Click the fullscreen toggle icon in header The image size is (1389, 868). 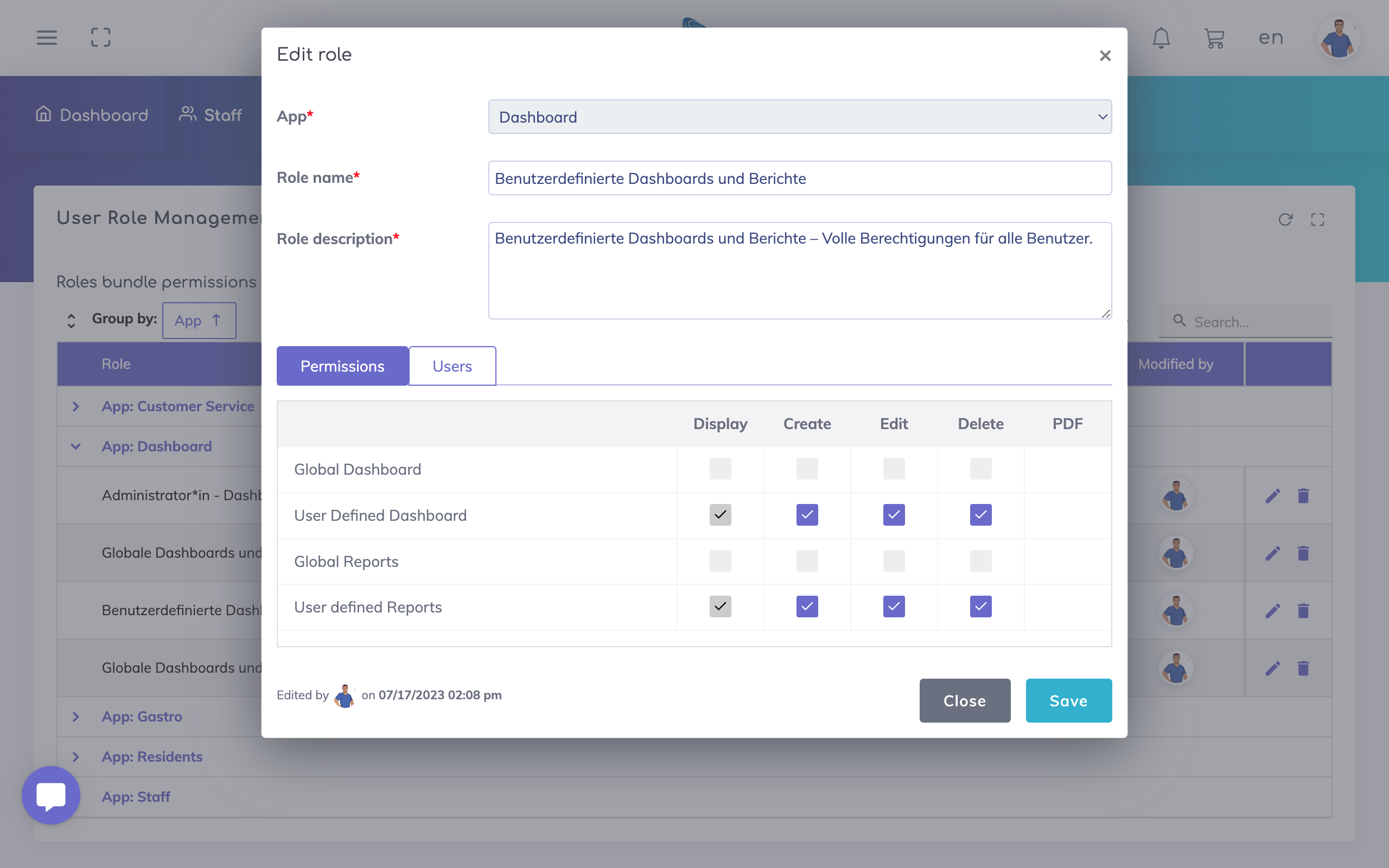(x=100, y=38)
